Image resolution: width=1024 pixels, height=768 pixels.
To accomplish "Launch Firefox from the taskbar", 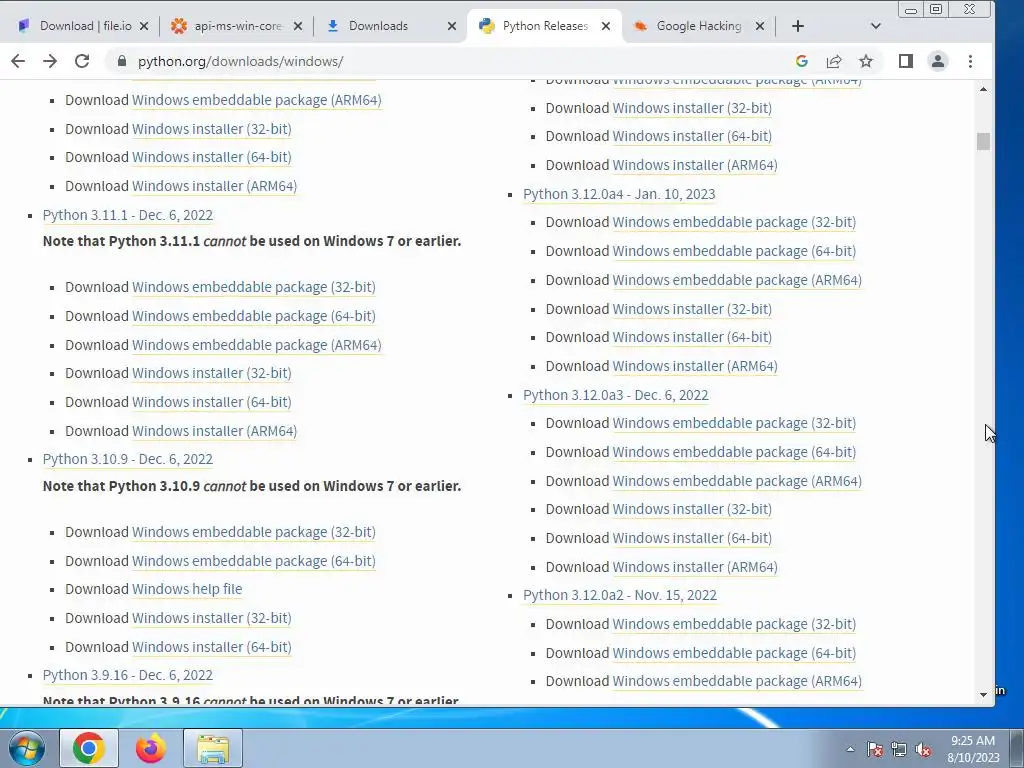I will coord(151,748).
